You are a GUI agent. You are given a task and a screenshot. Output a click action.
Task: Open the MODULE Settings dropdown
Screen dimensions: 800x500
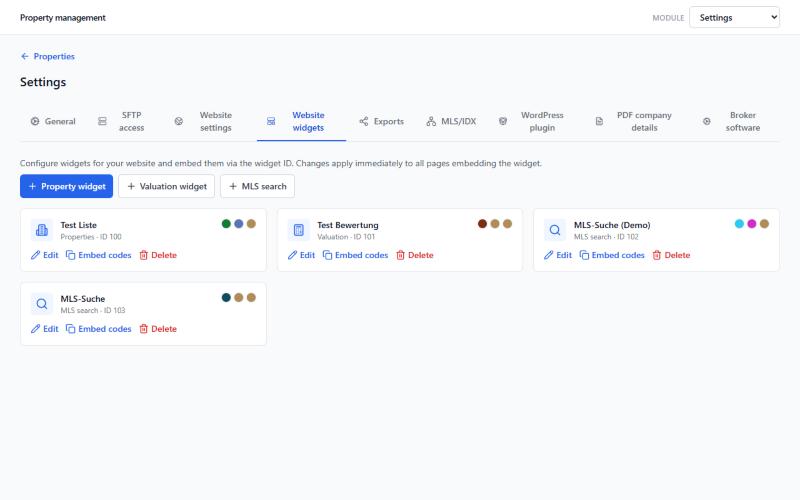pyautogui.click(x=734, y=17)
